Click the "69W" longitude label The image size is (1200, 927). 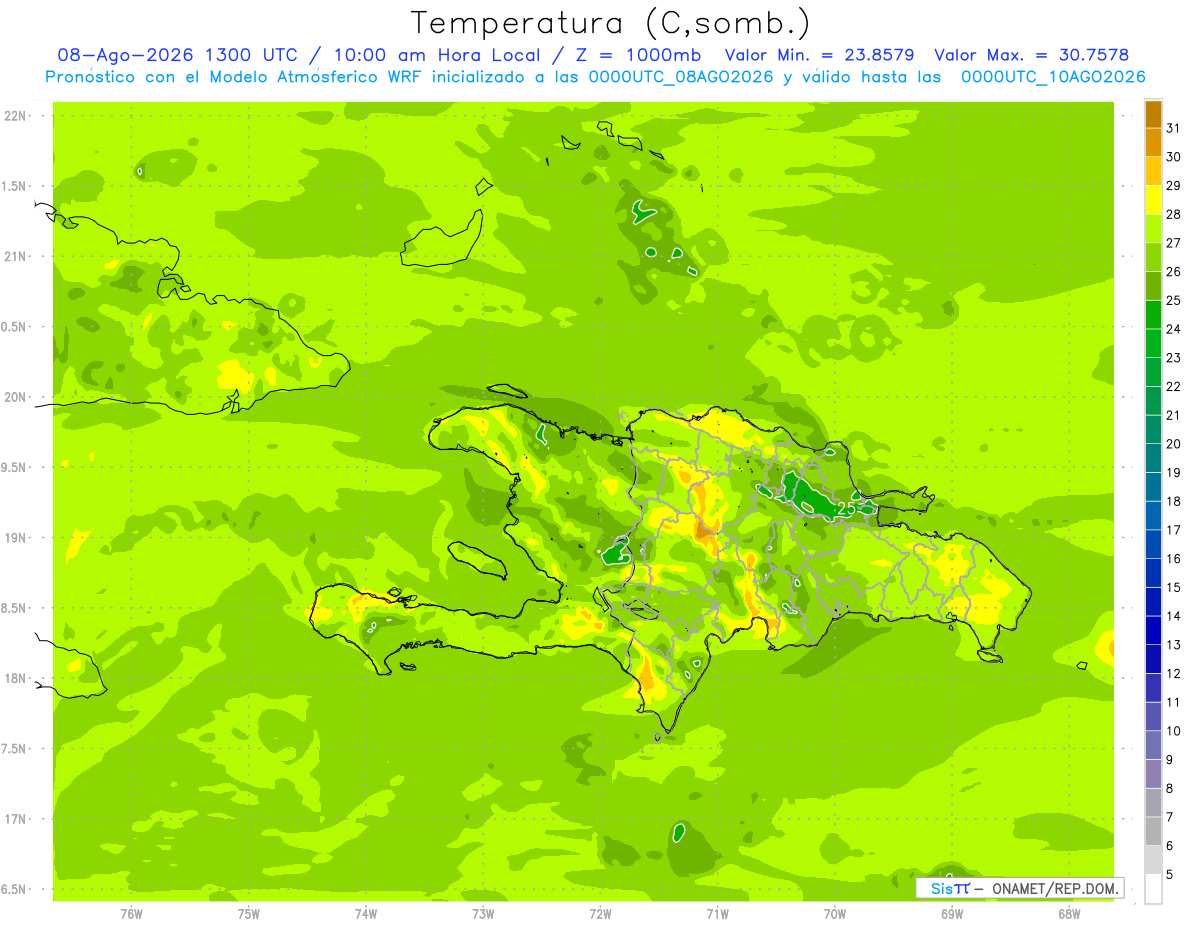point(952,914)
